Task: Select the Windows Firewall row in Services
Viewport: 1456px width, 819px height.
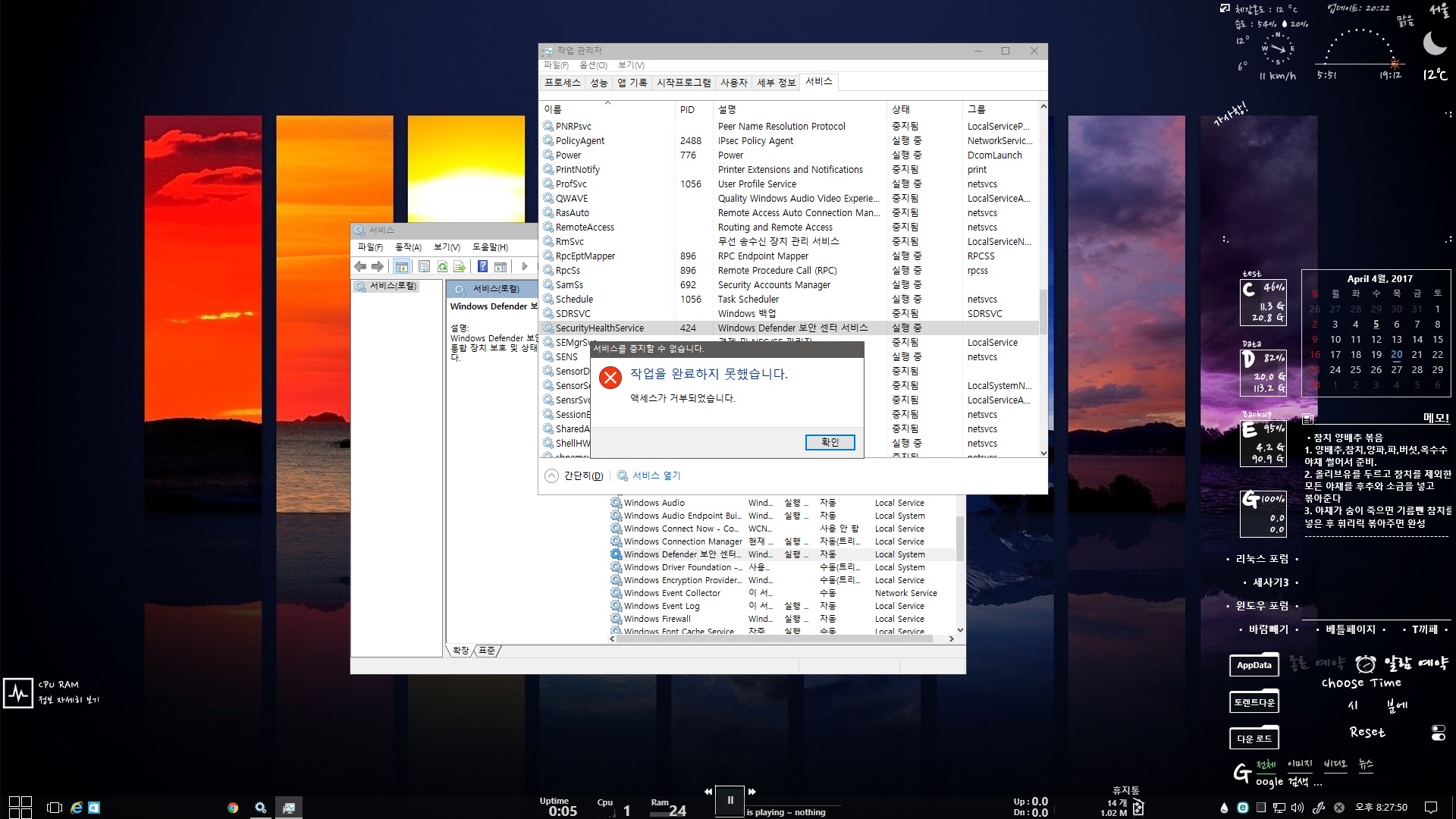Action: click(781, 619)
